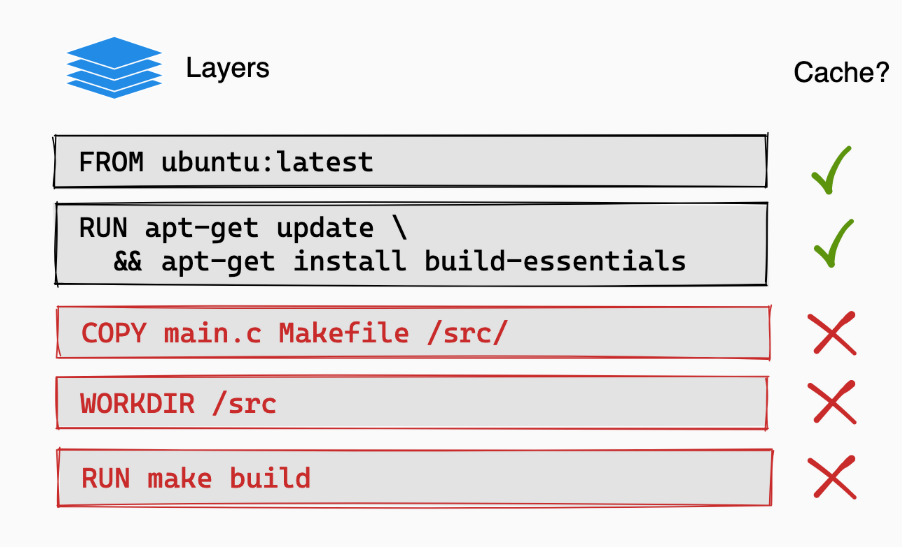Viewport: 902px width, 547px height.
Task: Click the word Makefile in the COPY line
Action: (x=344, y=333)
